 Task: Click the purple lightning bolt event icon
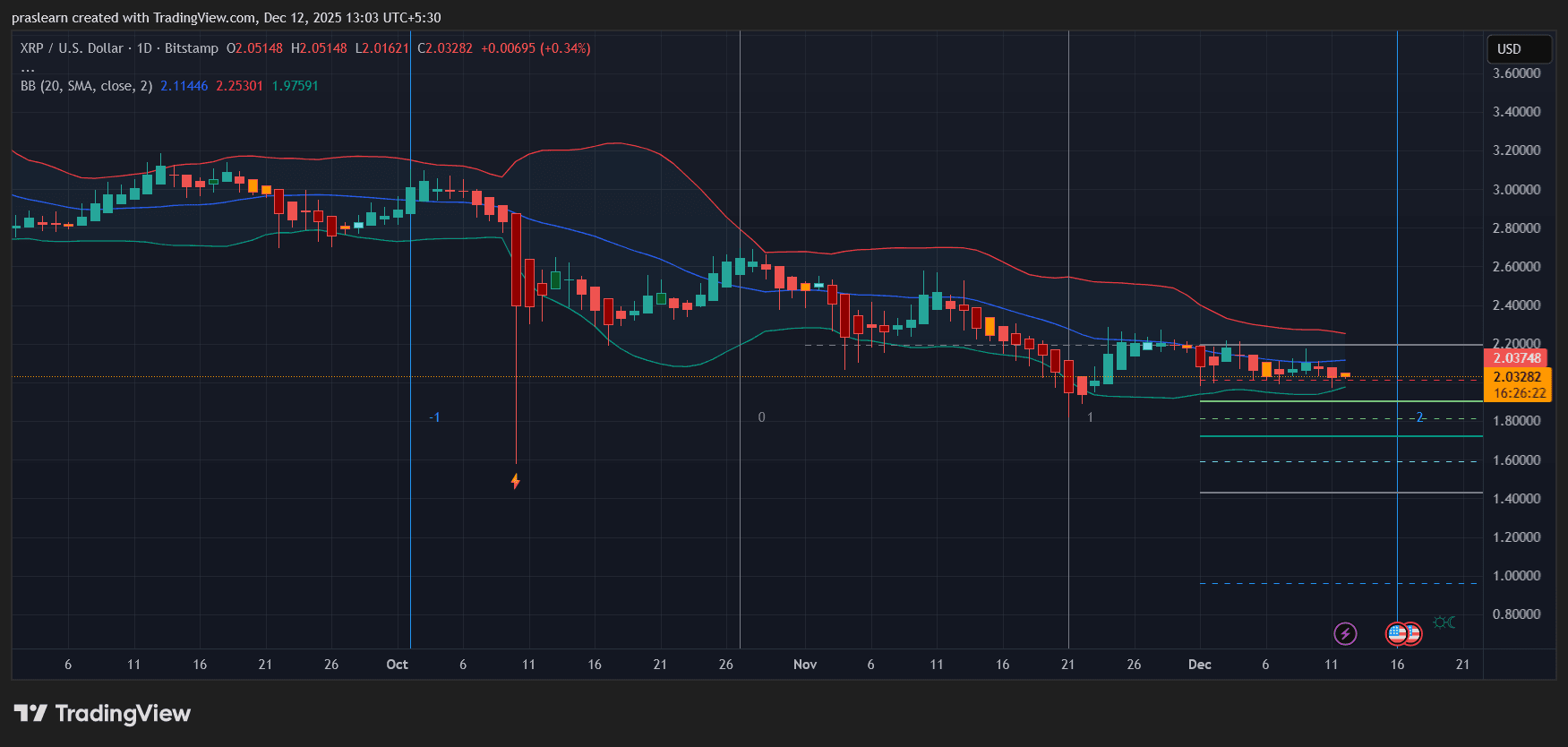tap(1345, 634)
